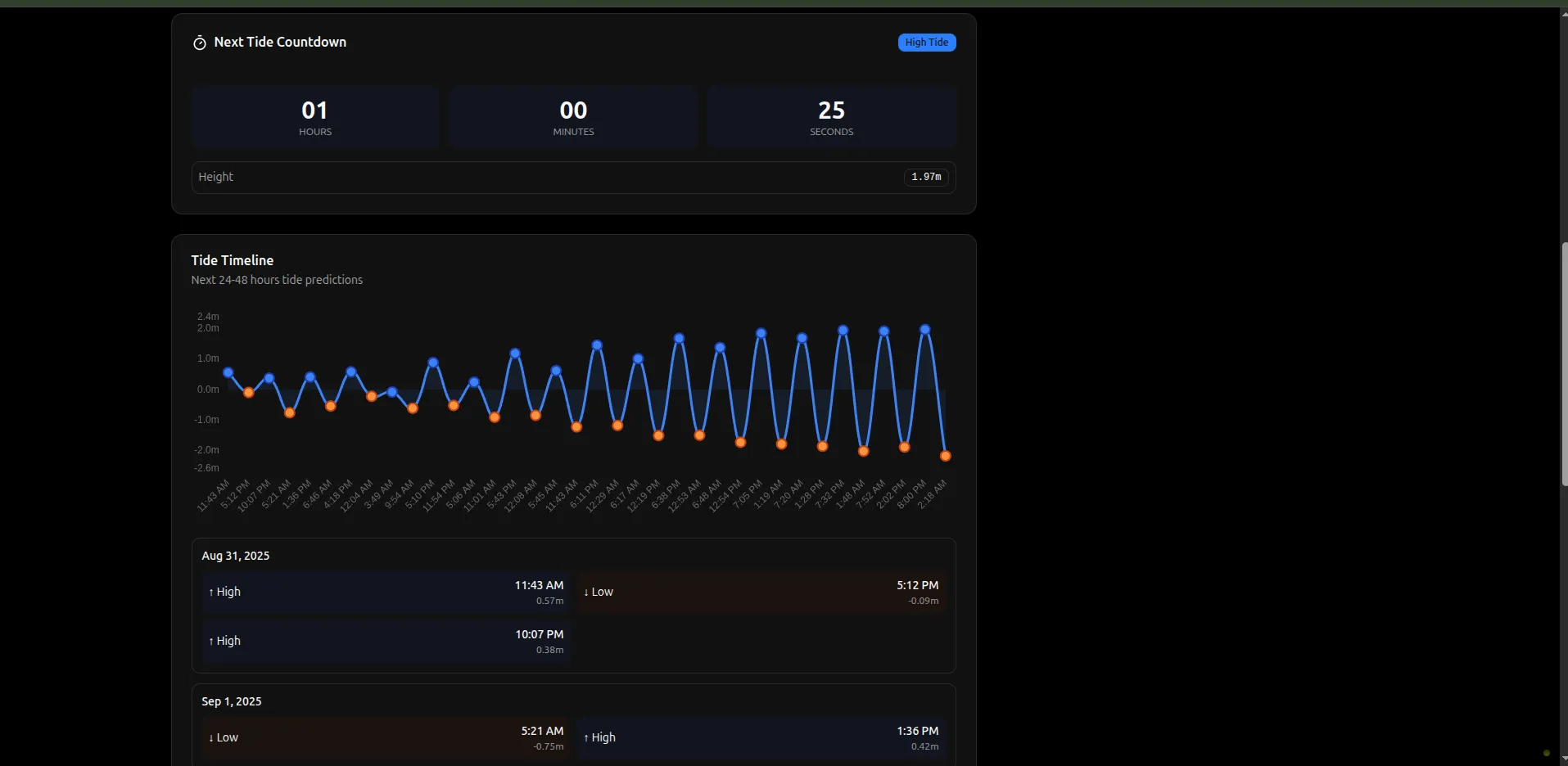The width and height of the screenshot is (1568, 766).
Task: Click the Height row in the countdown panel
Action: click(x=573, y=177)
